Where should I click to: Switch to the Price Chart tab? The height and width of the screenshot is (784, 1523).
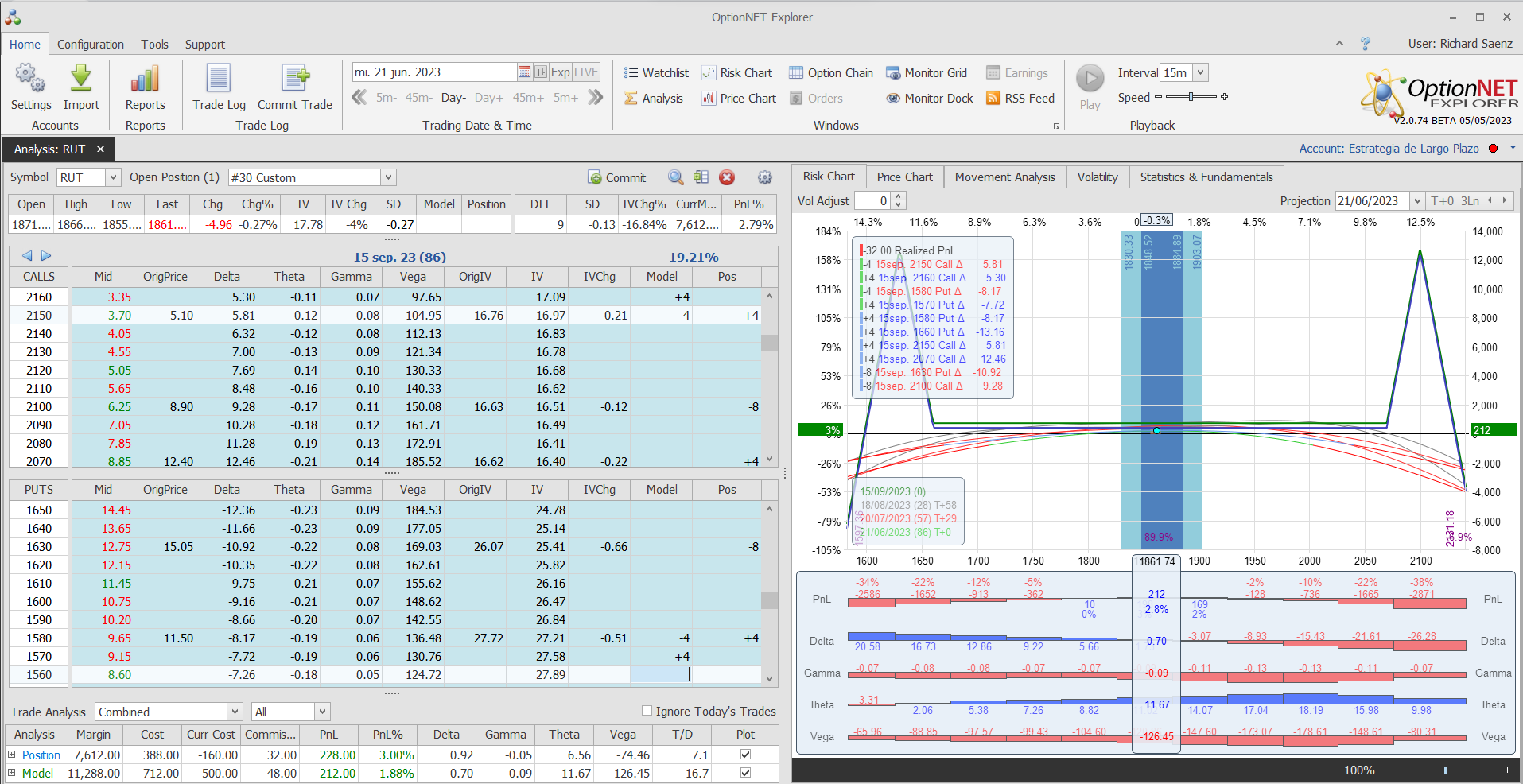(904, 177)
